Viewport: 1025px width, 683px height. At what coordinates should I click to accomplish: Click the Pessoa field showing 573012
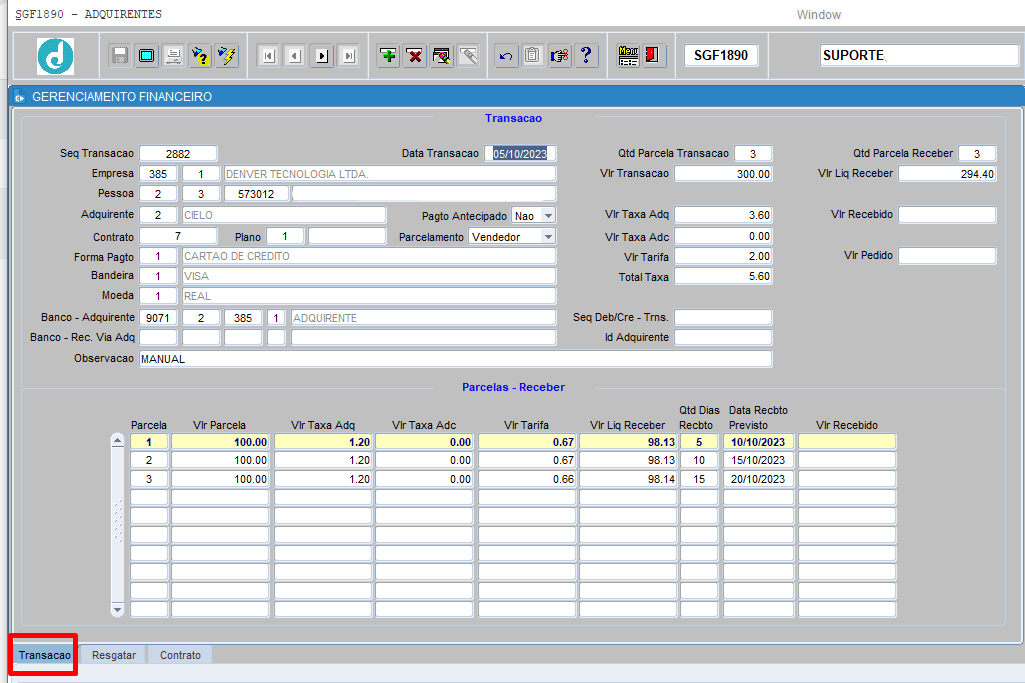tap(256, 194)
